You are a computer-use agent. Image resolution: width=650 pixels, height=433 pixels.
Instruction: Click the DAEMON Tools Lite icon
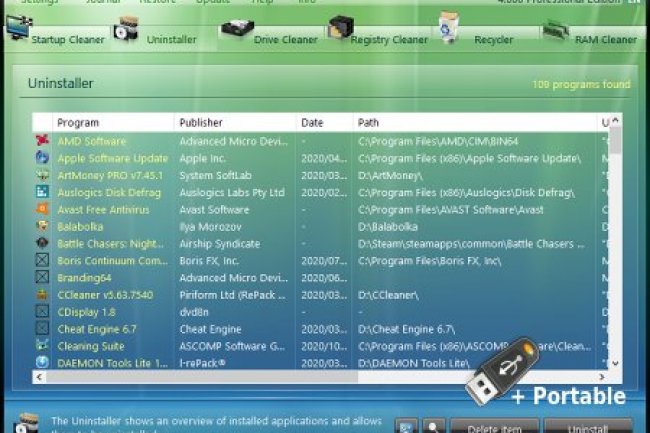point(42,363)
